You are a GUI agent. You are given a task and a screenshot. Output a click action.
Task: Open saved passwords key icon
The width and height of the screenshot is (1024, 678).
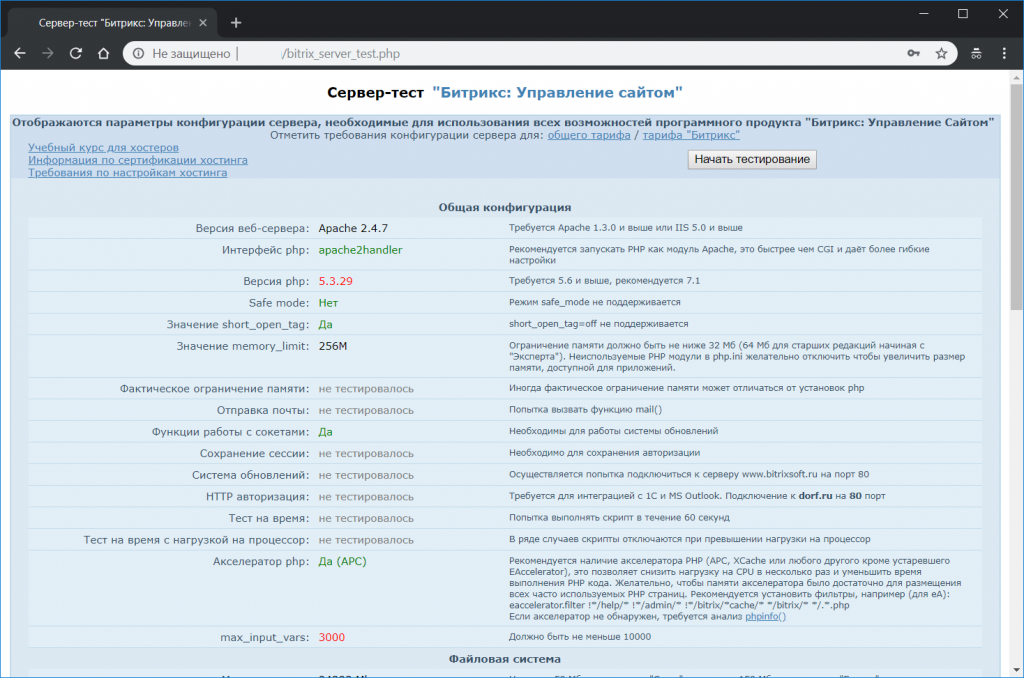(x=914, y=54)
